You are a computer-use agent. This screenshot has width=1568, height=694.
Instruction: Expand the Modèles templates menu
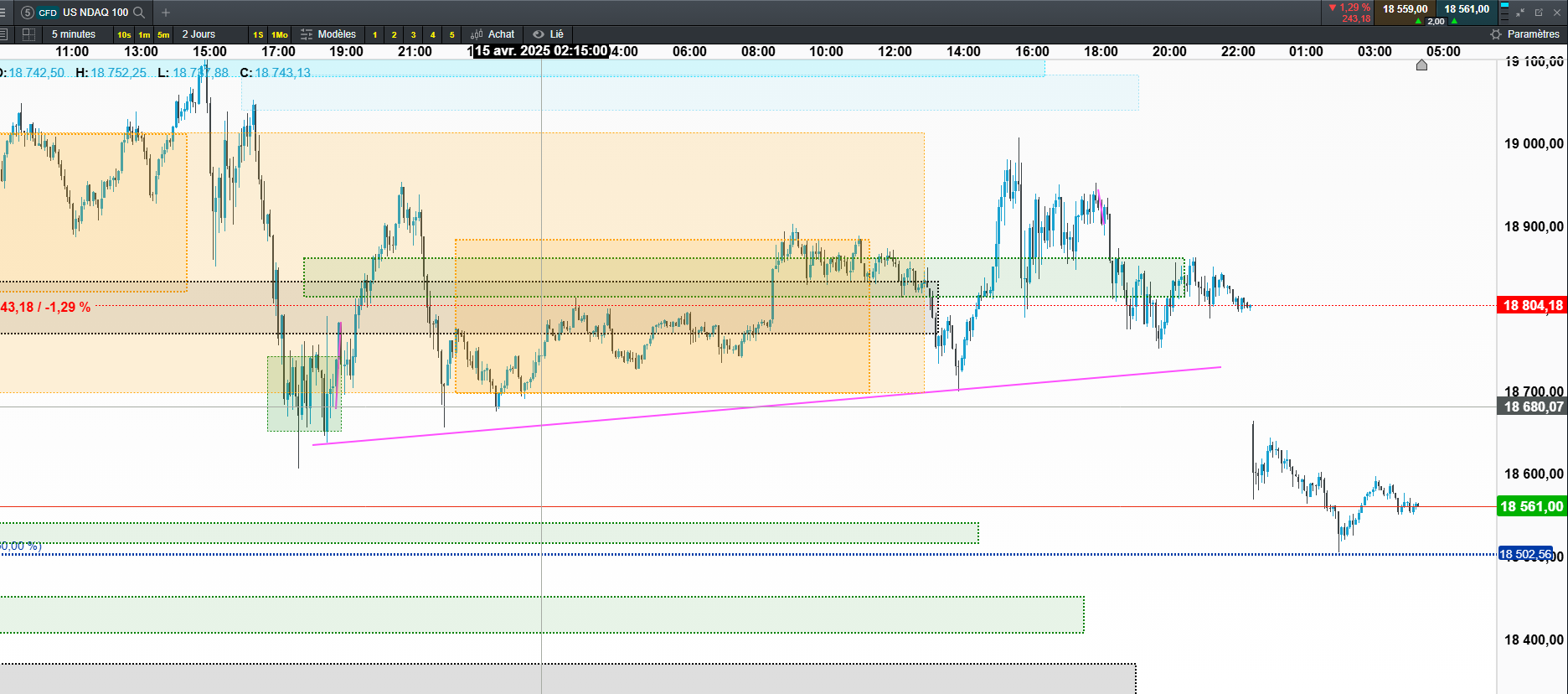[328, 34]
